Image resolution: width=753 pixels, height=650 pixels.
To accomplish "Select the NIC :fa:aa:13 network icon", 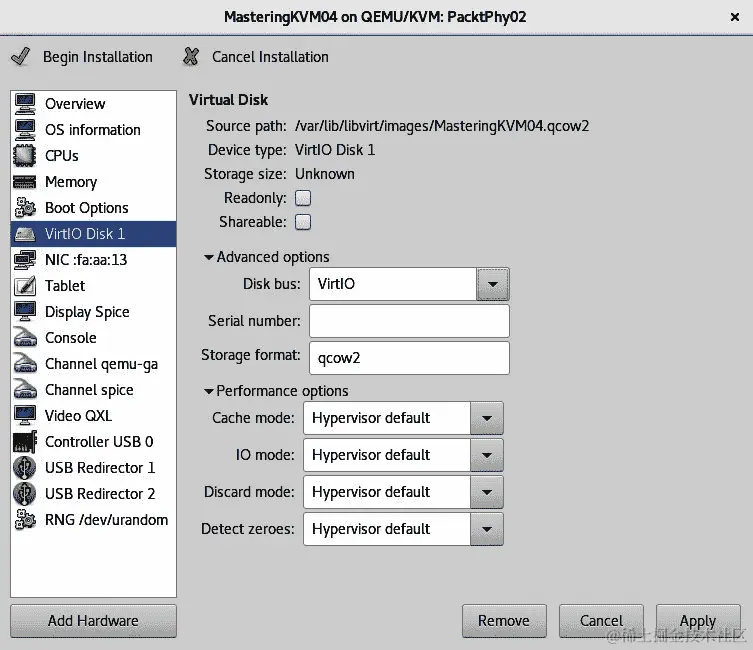I will point(25,260).
